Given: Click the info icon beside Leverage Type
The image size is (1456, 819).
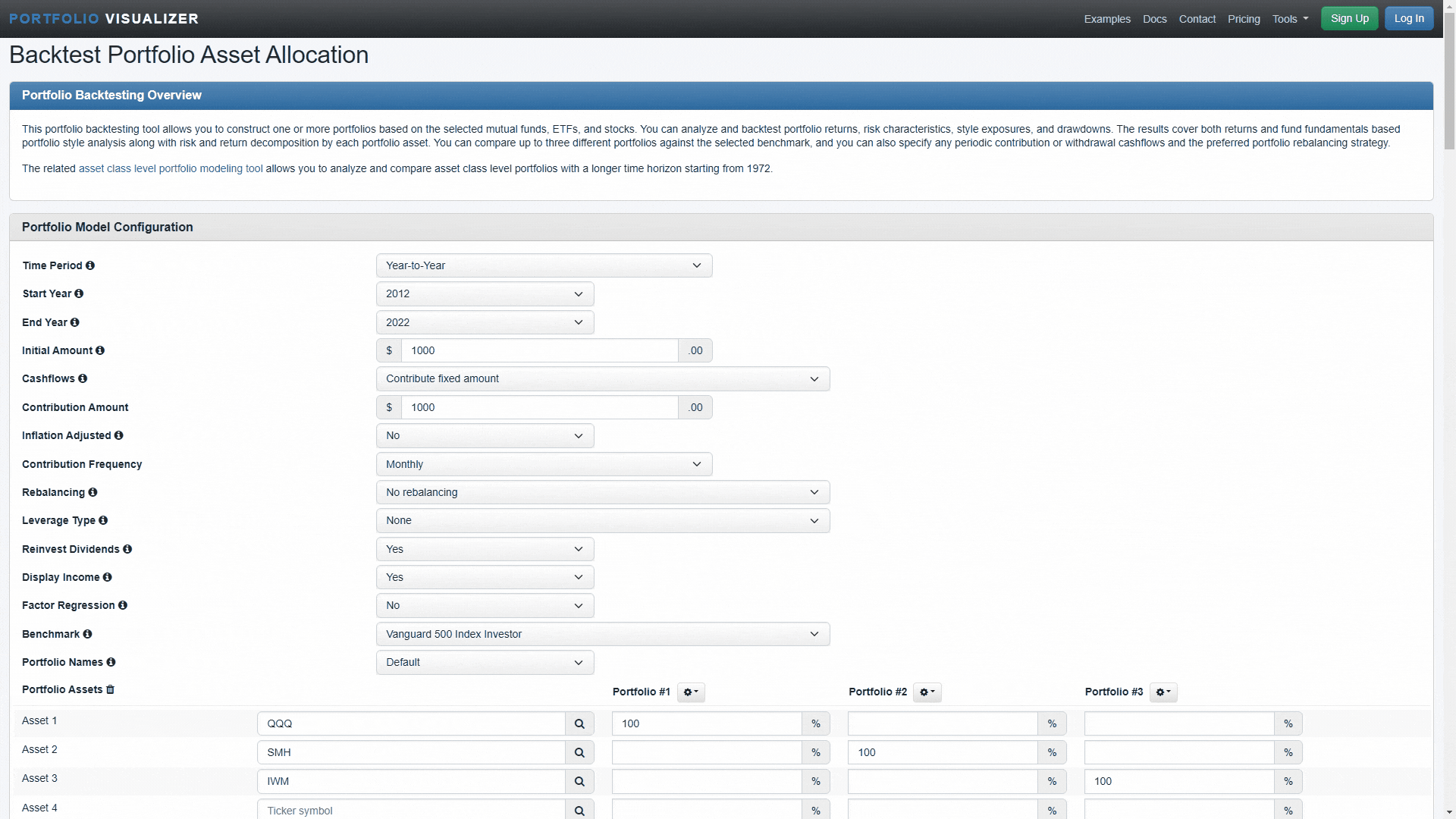Looking at the screenshot, I should click(x=103, y=520).
